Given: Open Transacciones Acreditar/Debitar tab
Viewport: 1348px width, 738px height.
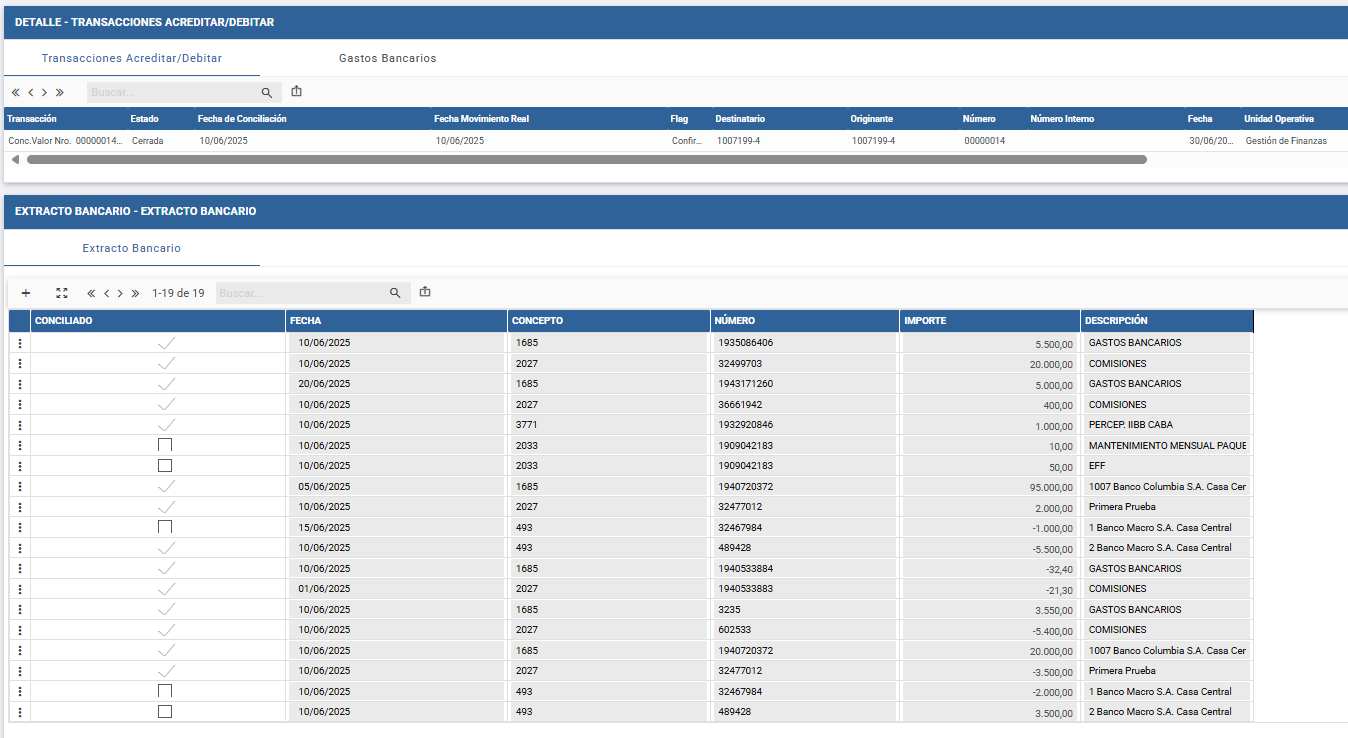Looking at the screenshot, I should coord(132,58).
